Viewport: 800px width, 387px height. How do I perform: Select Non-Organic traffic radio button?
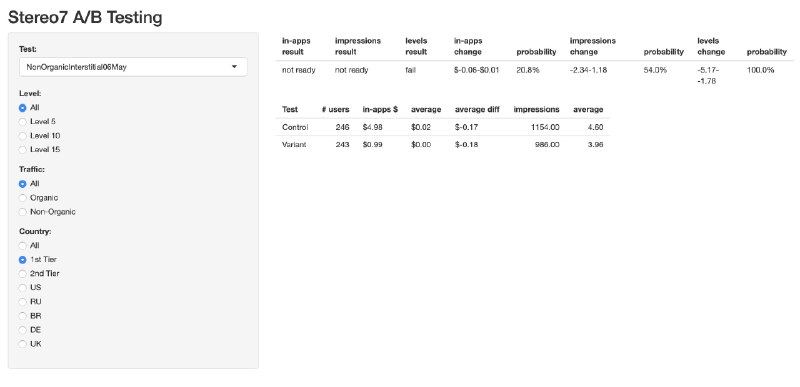click(22, 212)
